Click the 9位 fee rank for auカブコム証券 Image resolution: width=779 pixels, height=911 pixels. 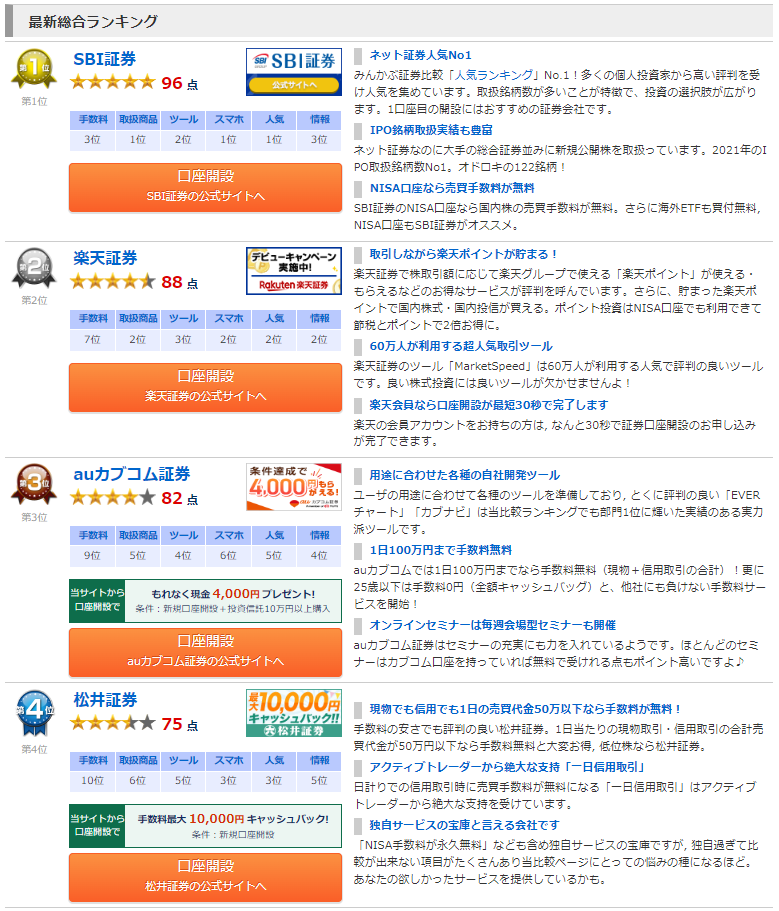pos(92,556)
